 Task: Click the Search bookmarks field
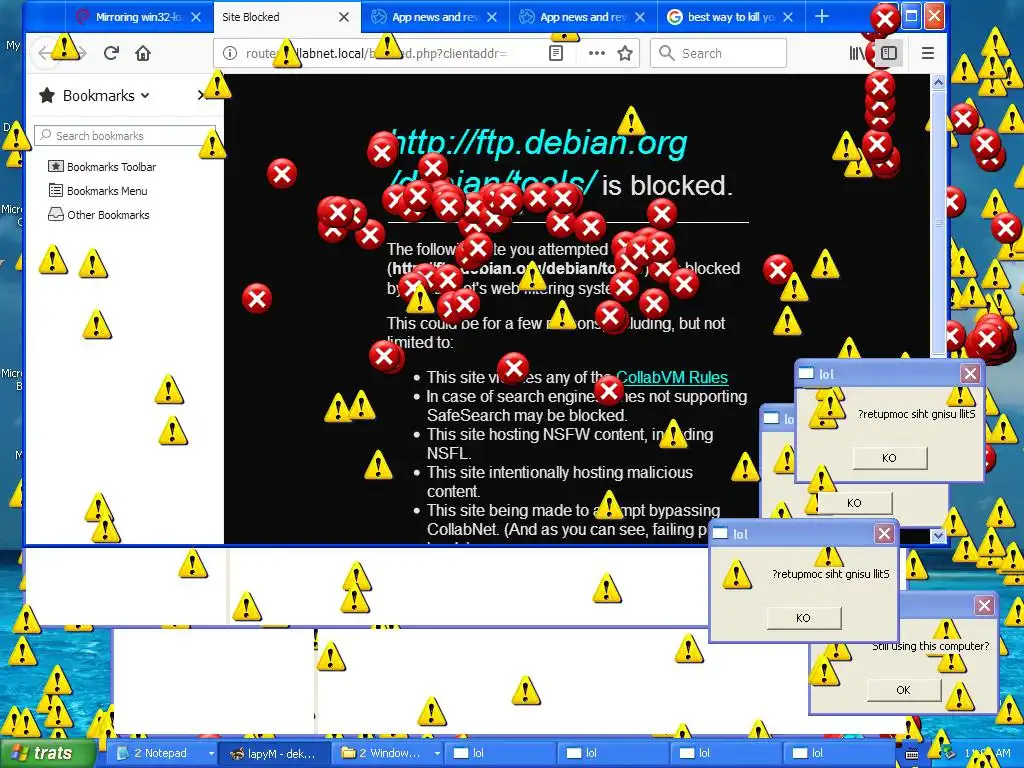click(x=125, y=135)
